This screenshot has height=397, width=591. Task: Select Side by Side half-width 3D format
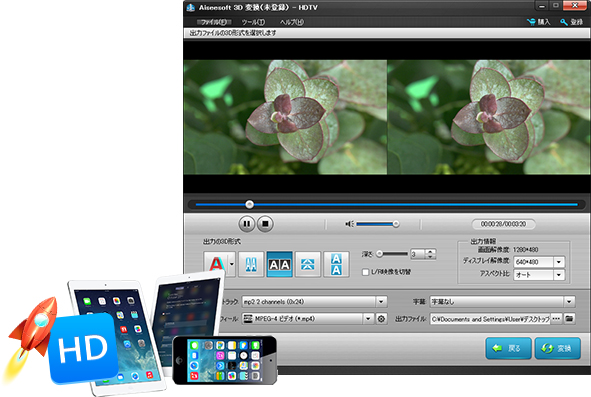(x=251, y=264)
